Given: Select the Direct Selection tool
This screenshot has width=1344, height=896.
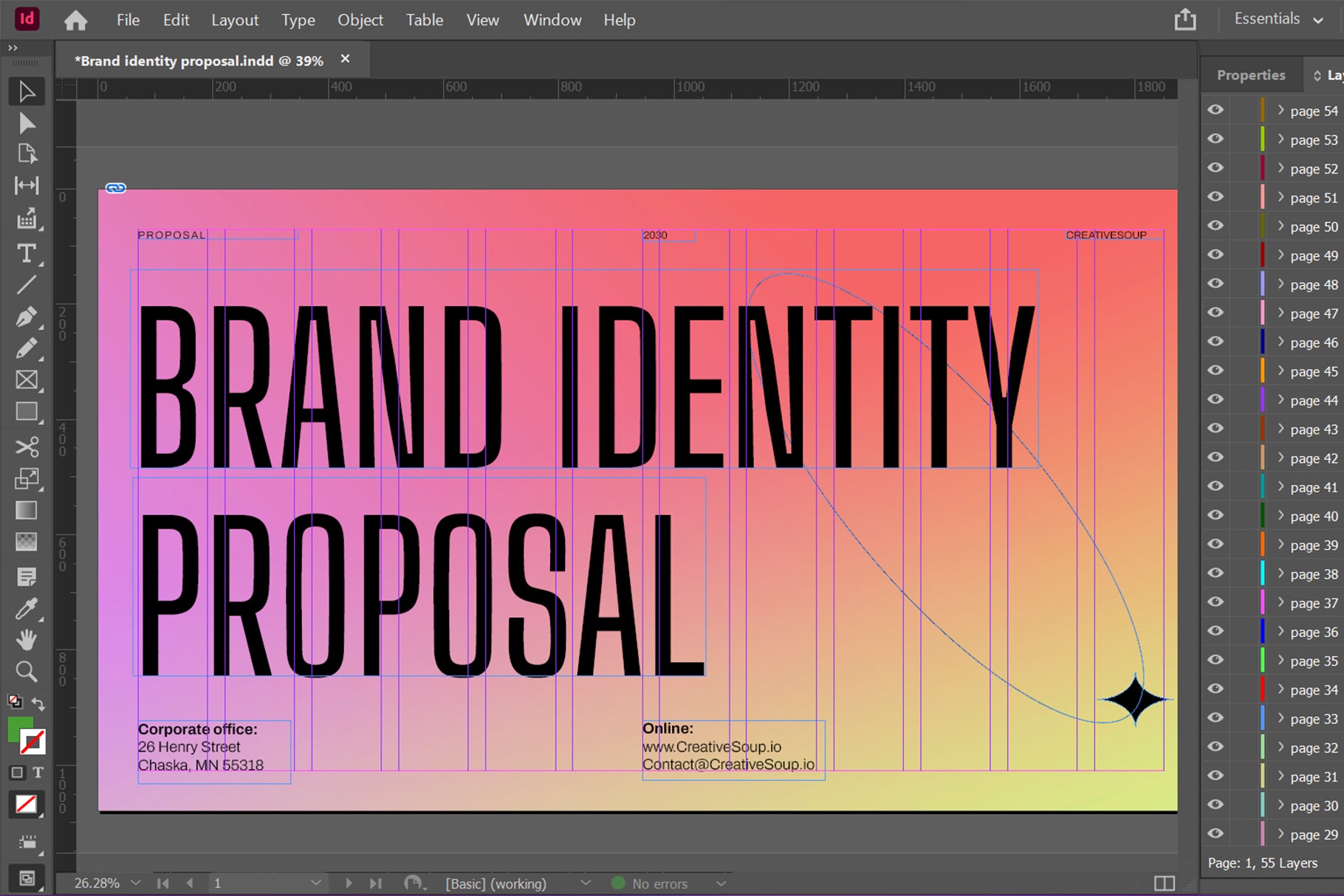Looking at the screenshot, I should [27, 123].
